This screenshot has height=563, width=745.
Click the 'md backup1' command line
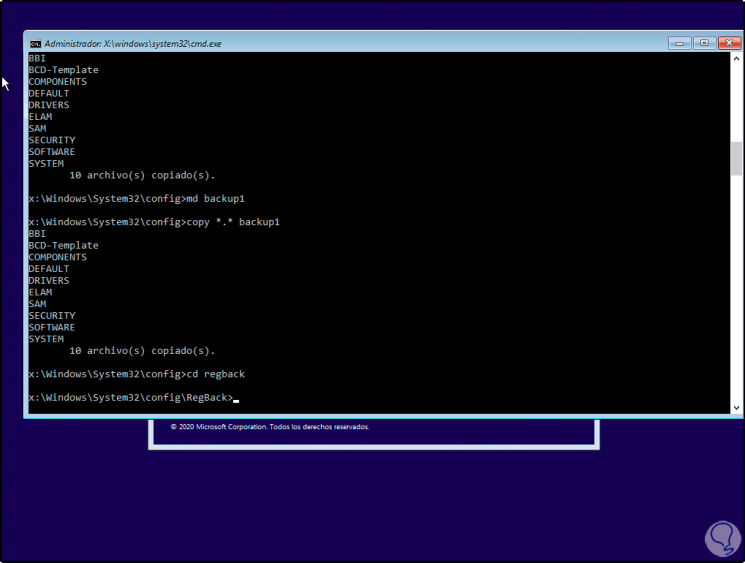click(x=136, y=199)
